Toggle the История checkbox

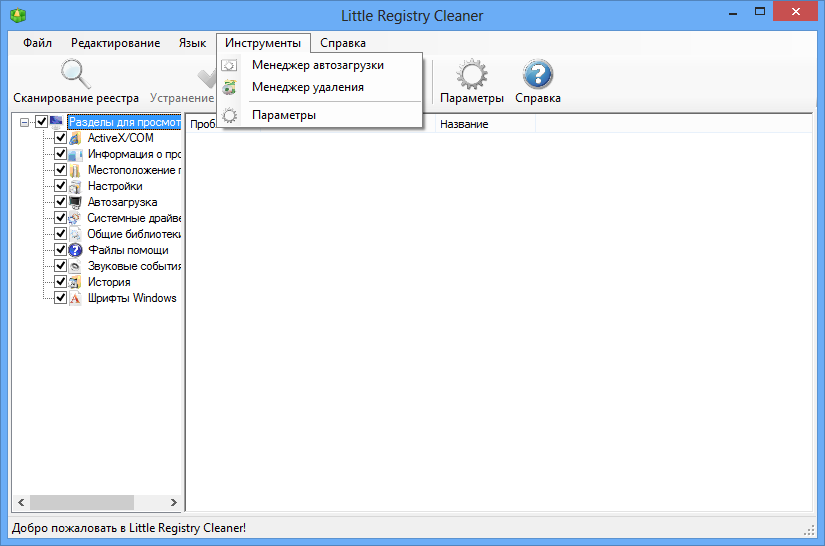[61, 282]
